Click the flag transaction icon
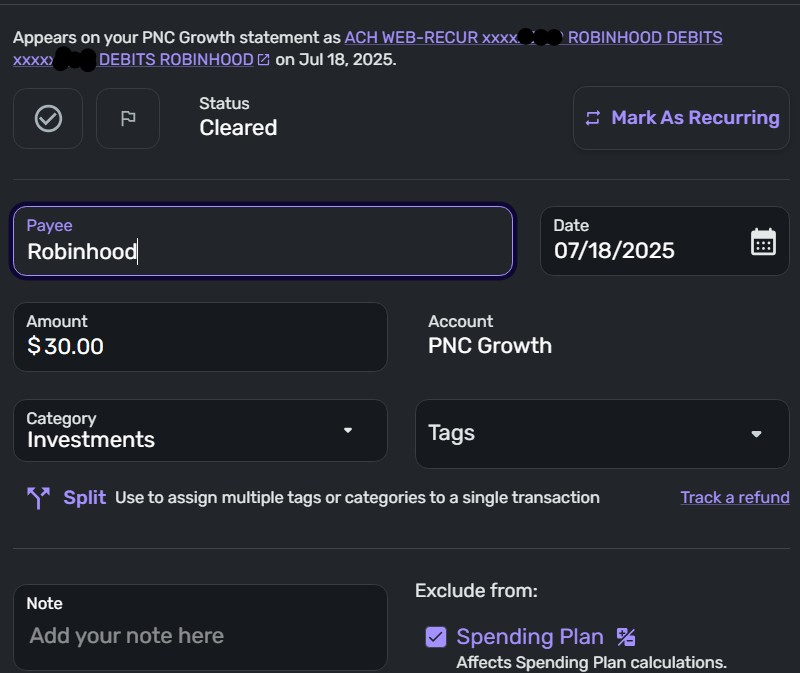Screen dimensions: 800x673 point(128,118)
